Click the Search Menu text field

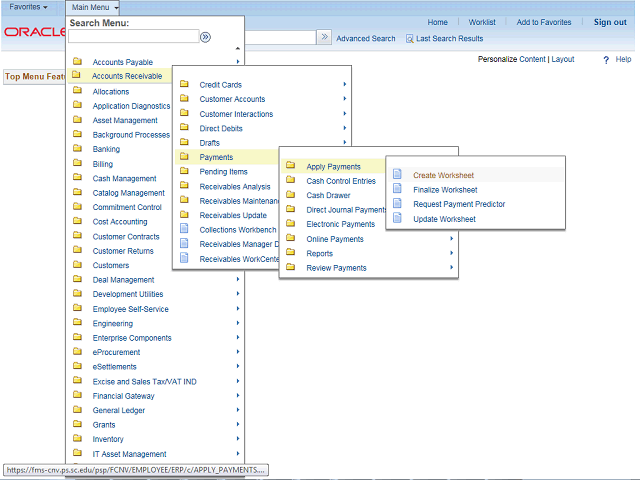pyautogui.click(x=133, y=37)
